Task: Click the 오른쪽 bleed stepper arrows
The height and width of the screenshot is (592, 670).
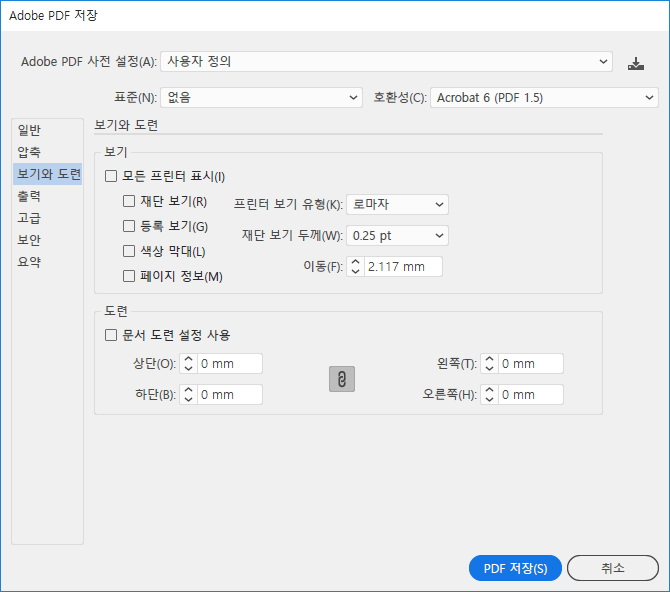Action: coord(489,394)
